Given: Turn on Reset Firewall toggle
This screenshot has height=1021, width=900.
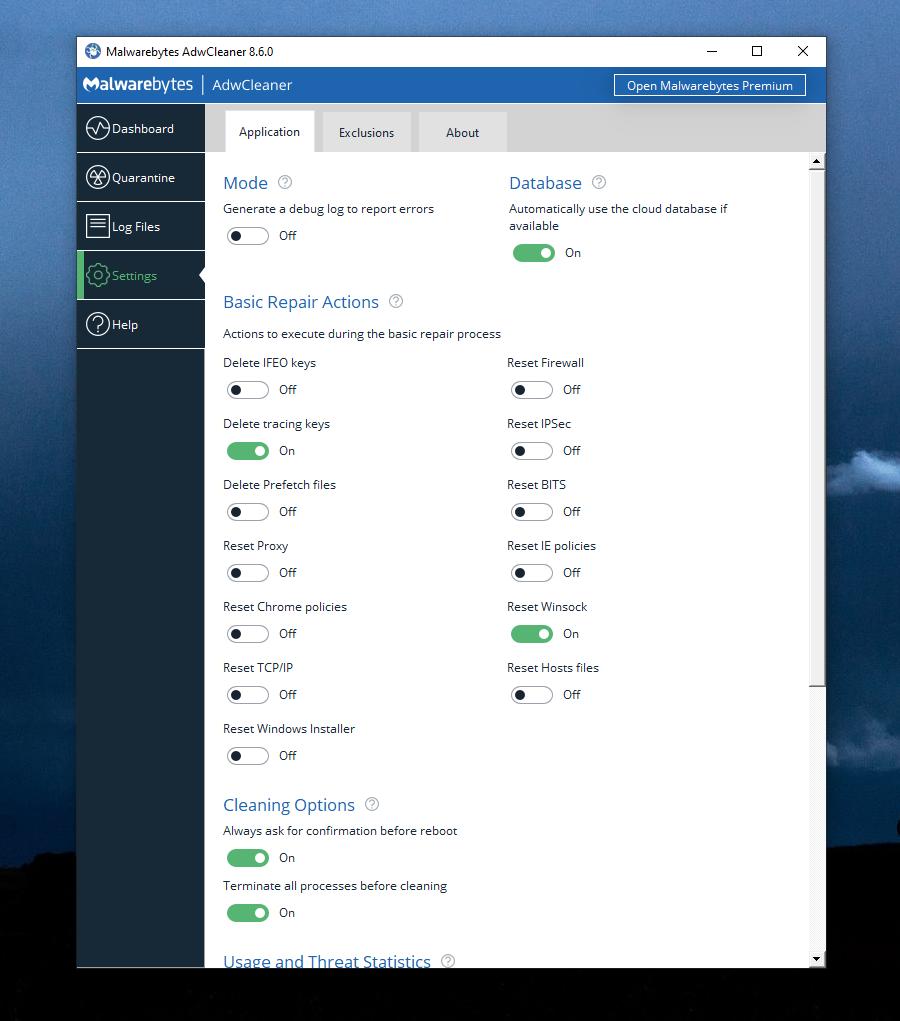Looking at the screenshot, I should 532,390.
